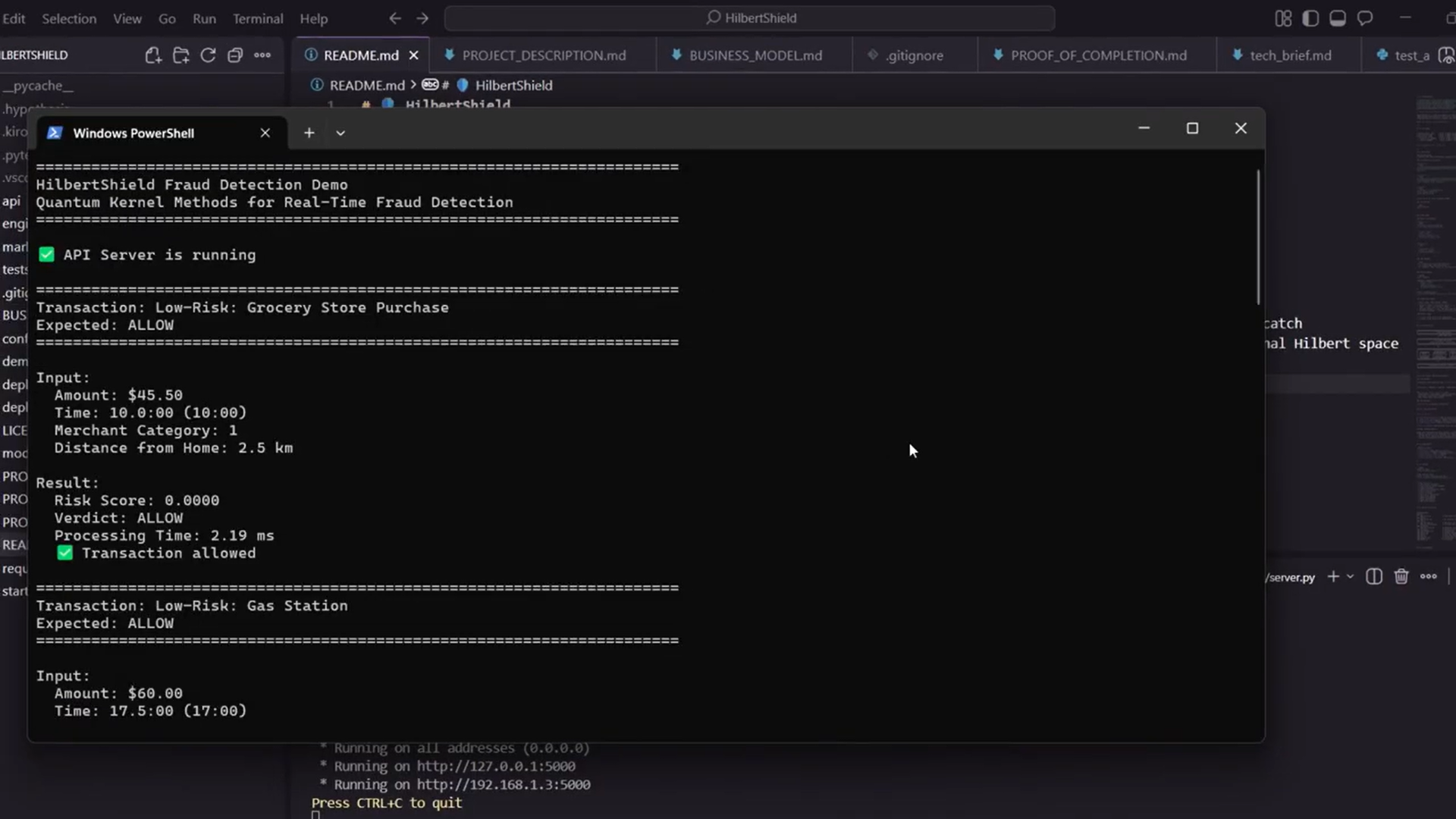The width and height of the screenshot is (1456, 819).
Task: Add a new PowerShell tab
Action: coord(309,133)
